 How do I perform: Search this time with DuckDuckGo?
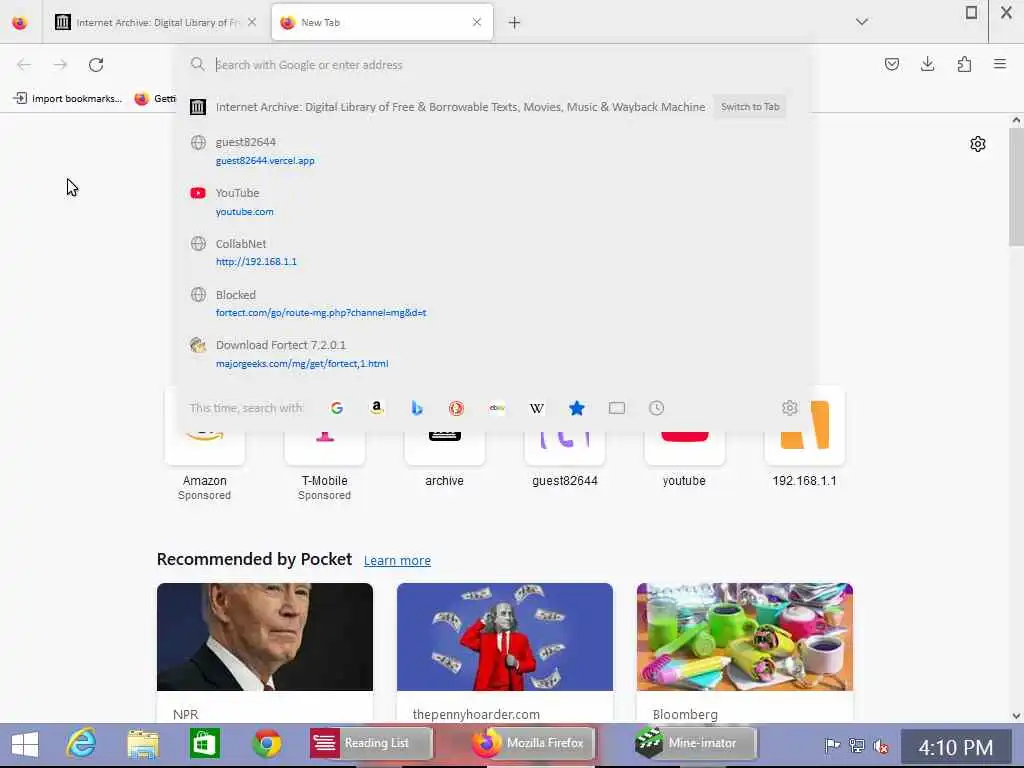[456, 408]
